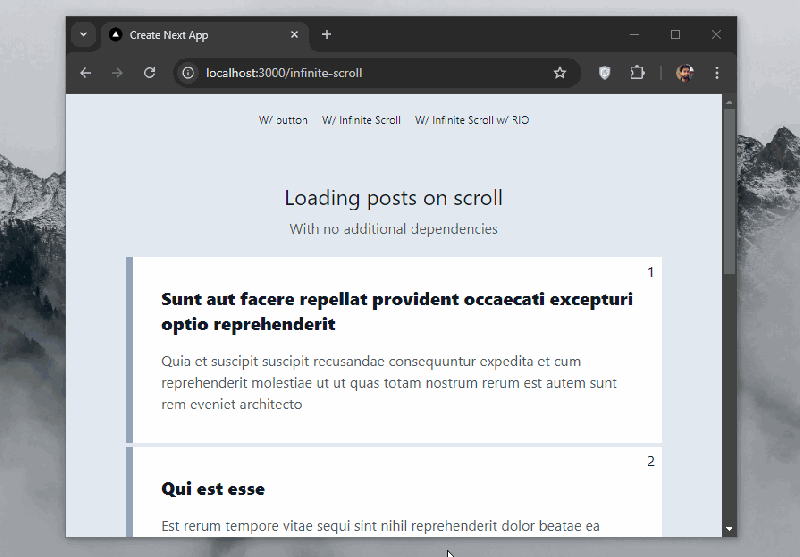Image resolution: width=800 pixels, height=557 pixels.
Task: Click post body starting Est rerum tempore
Action: [381, 526]
